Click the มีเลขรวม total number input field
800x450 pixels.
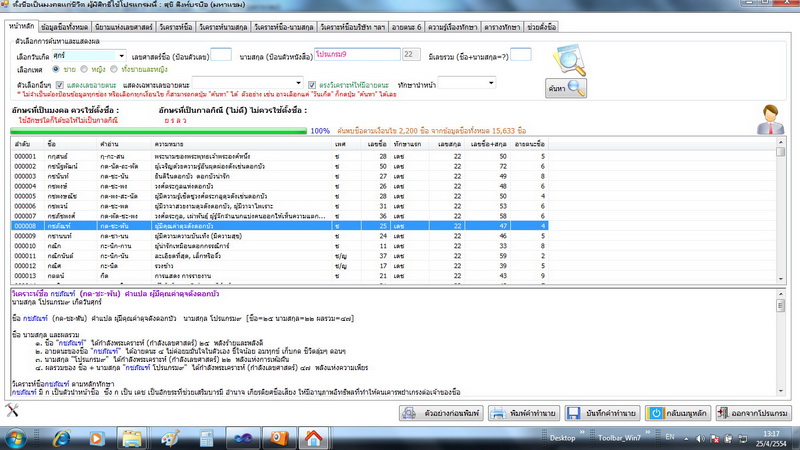(x=521, y=55)
